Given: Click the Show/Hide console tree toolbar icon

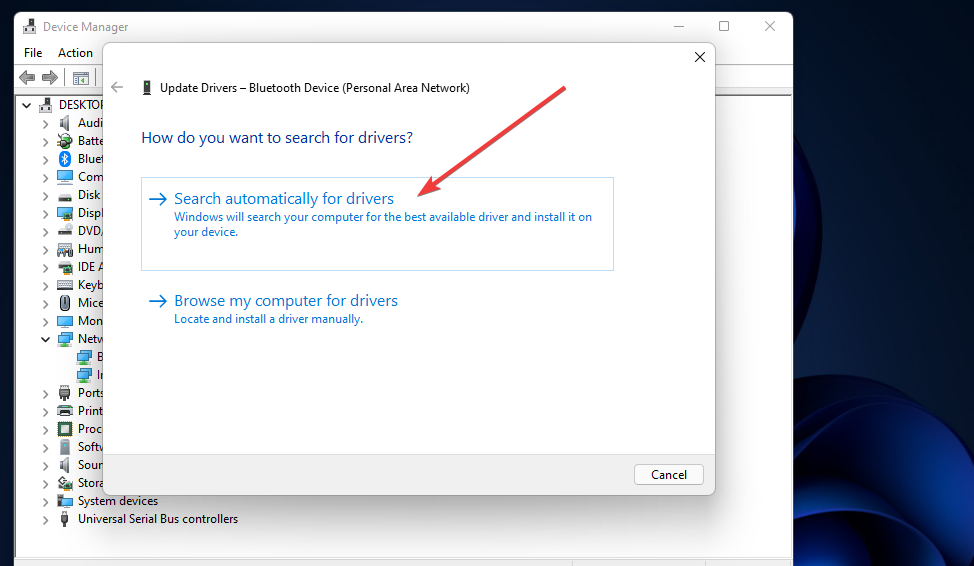Looking at the screenshot, I should (x=81, y=78).
